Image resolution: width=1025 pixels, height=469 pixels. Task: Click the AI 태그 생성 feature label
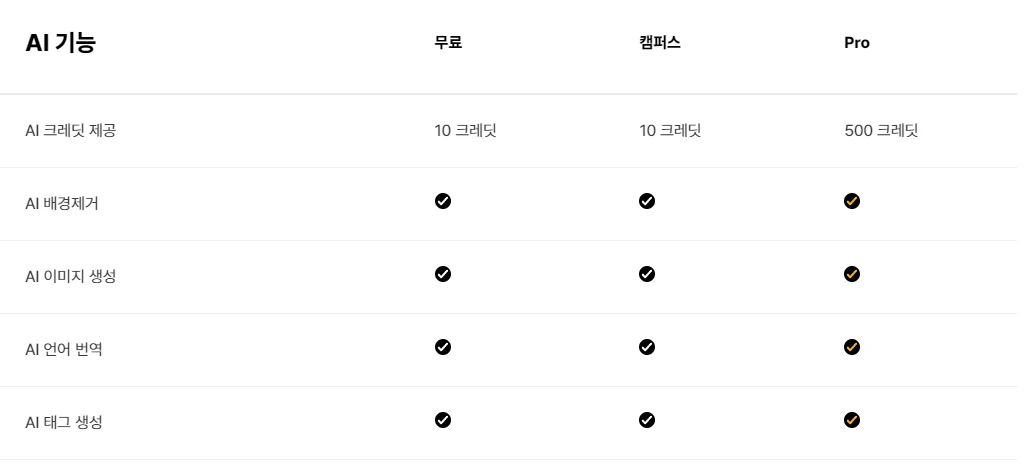(x=64, y=423)
